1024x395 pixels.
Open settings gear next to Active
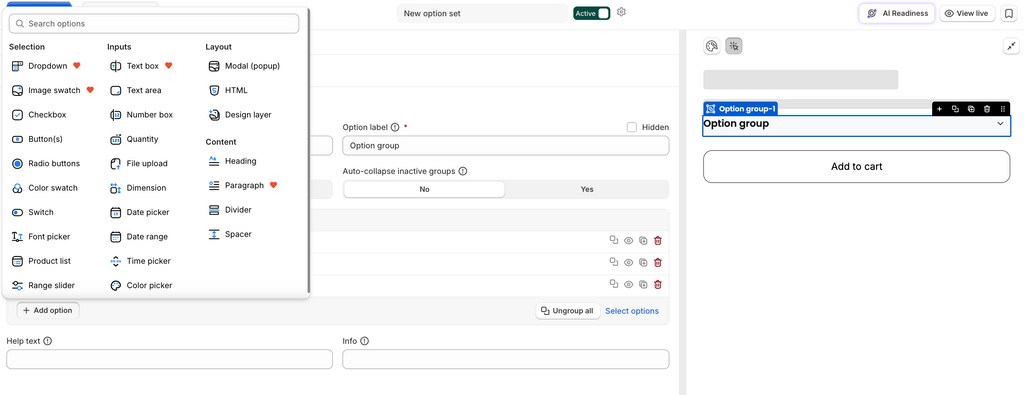[621, 12]
